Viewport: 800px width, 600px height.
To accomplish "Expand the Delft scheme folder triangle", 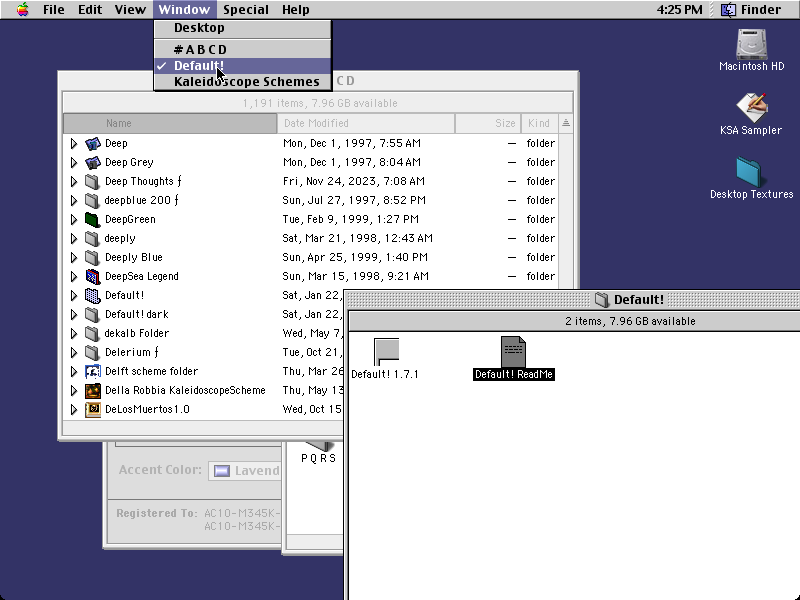I will pyautogui.click(x=74, y=371).
